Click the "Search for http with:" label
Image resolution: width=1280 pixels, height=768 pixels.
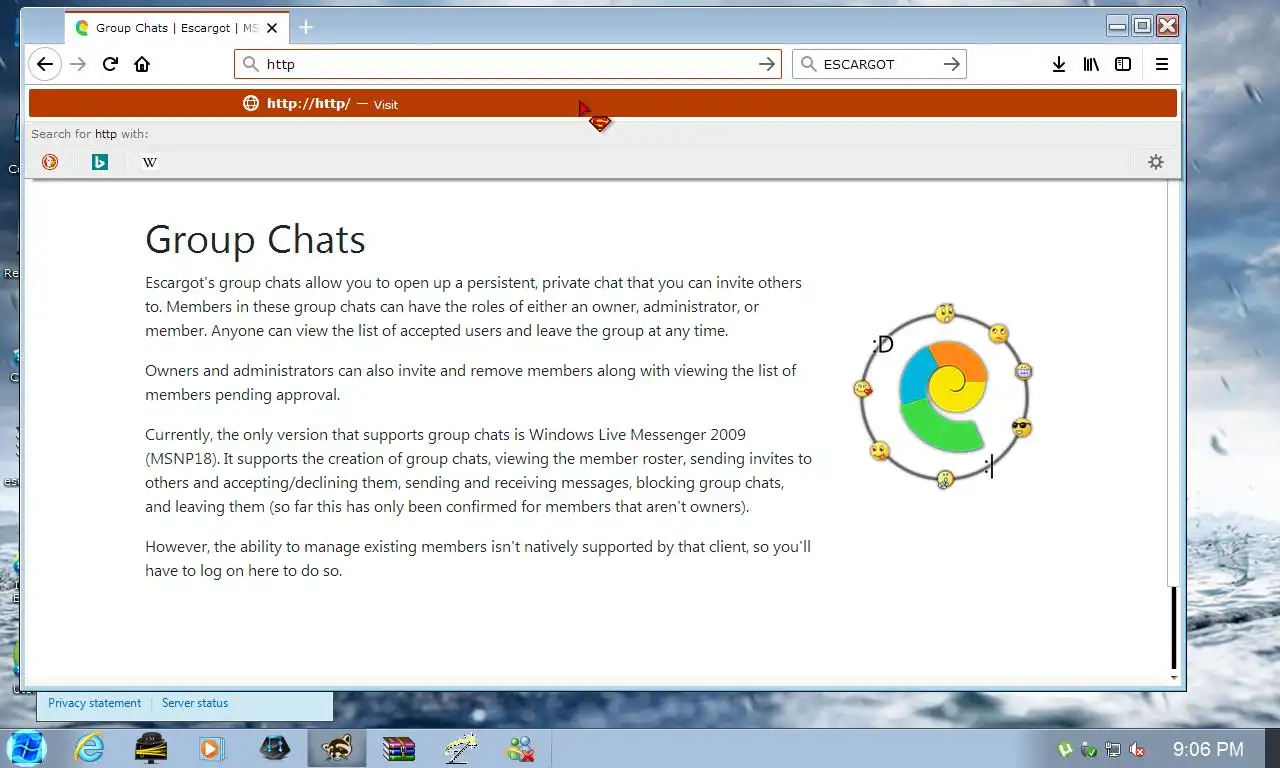tap(89, 134)
